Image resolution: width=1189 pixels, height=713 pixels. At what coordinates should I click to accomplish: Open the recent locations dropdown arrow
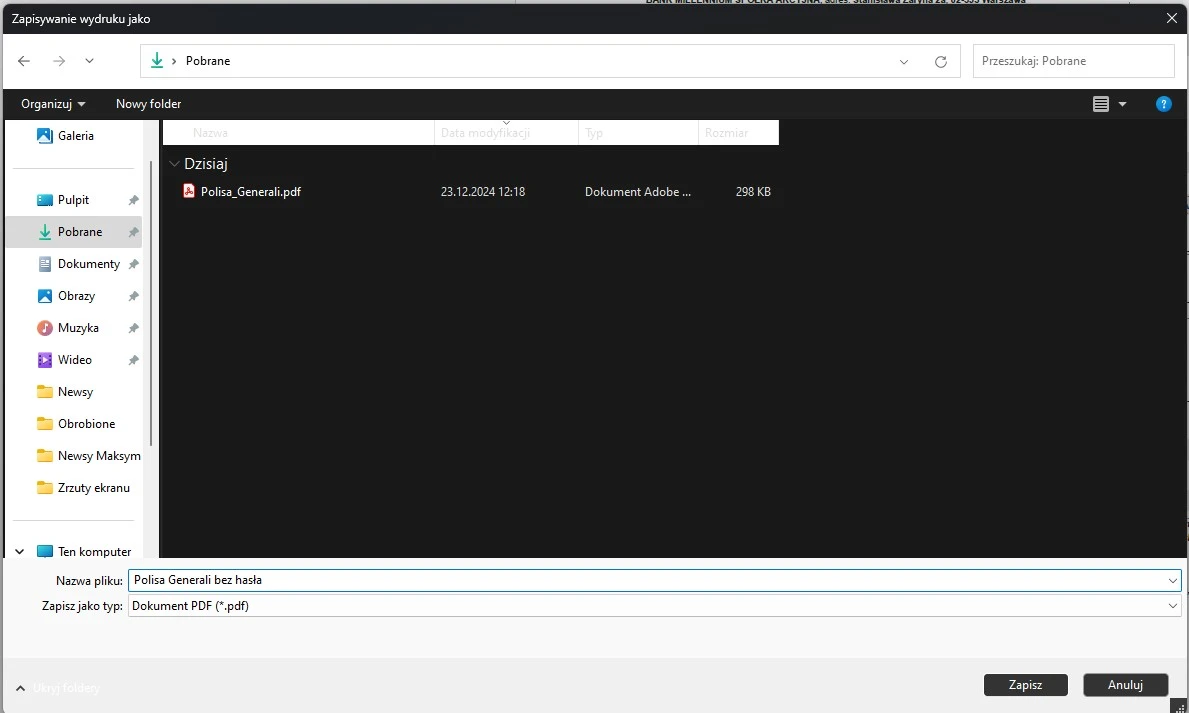coord(90,61)
